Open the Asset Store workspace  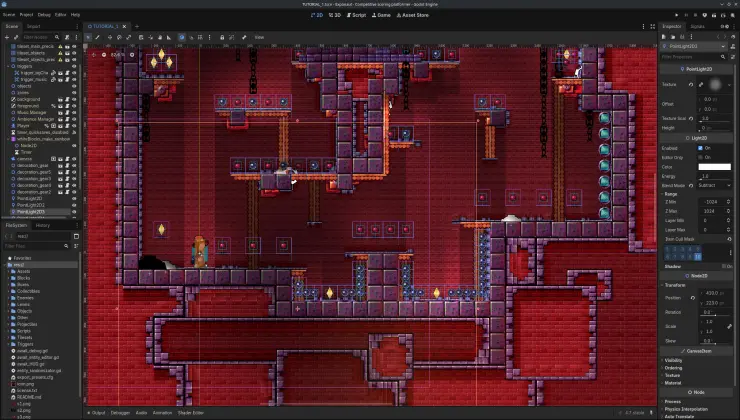pos(412,15)
